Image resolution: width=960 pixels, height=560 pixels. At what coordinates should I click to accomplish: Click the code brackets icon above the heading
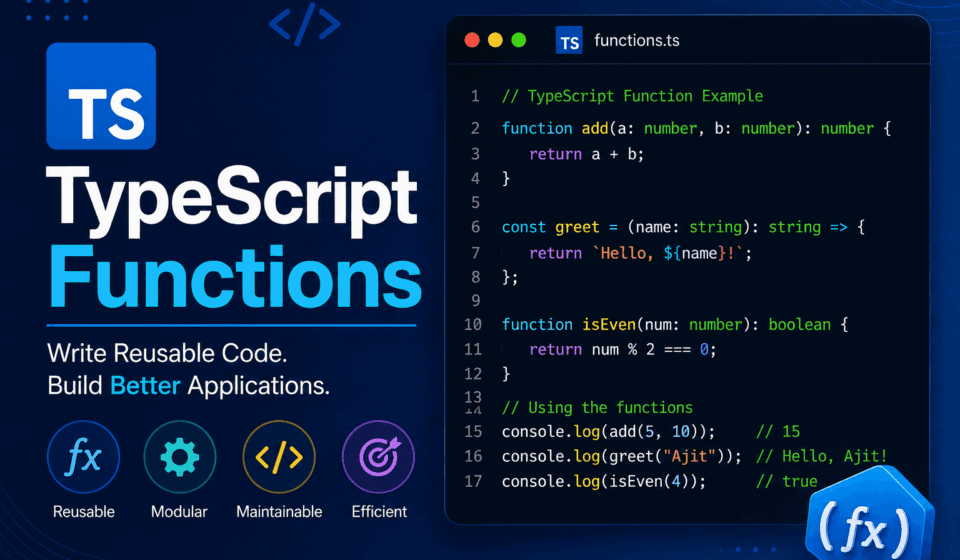[x=304, y=24]
